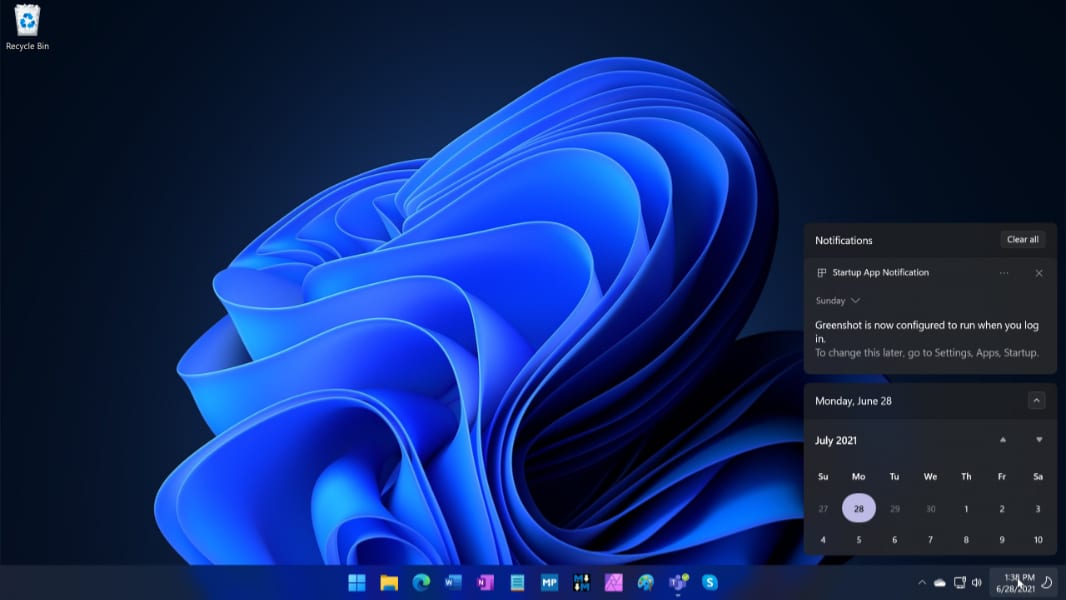Viewport: 1066px width, 600px height.
Task: Collapse the calendar with chevron button
Action: click(1037, 401)
